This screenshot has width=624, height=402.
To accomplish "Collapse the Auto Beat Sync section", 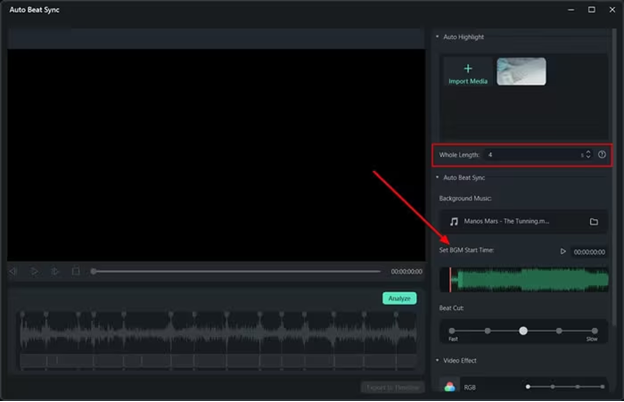I will [x=437, y=177].
